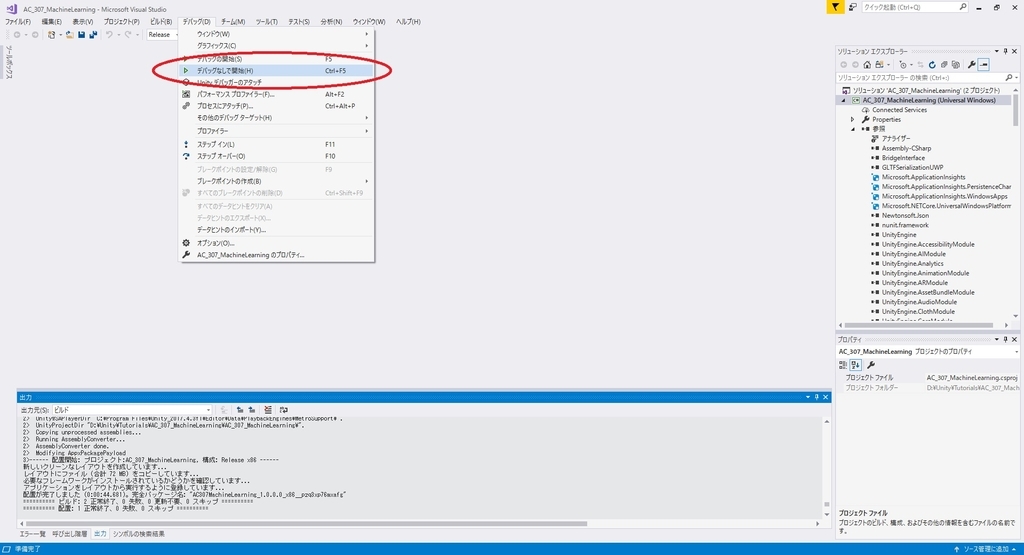Toggle Alphabetical sort in Properties panel
Viewport: 1024px width, 555px height.
(856, 365)
